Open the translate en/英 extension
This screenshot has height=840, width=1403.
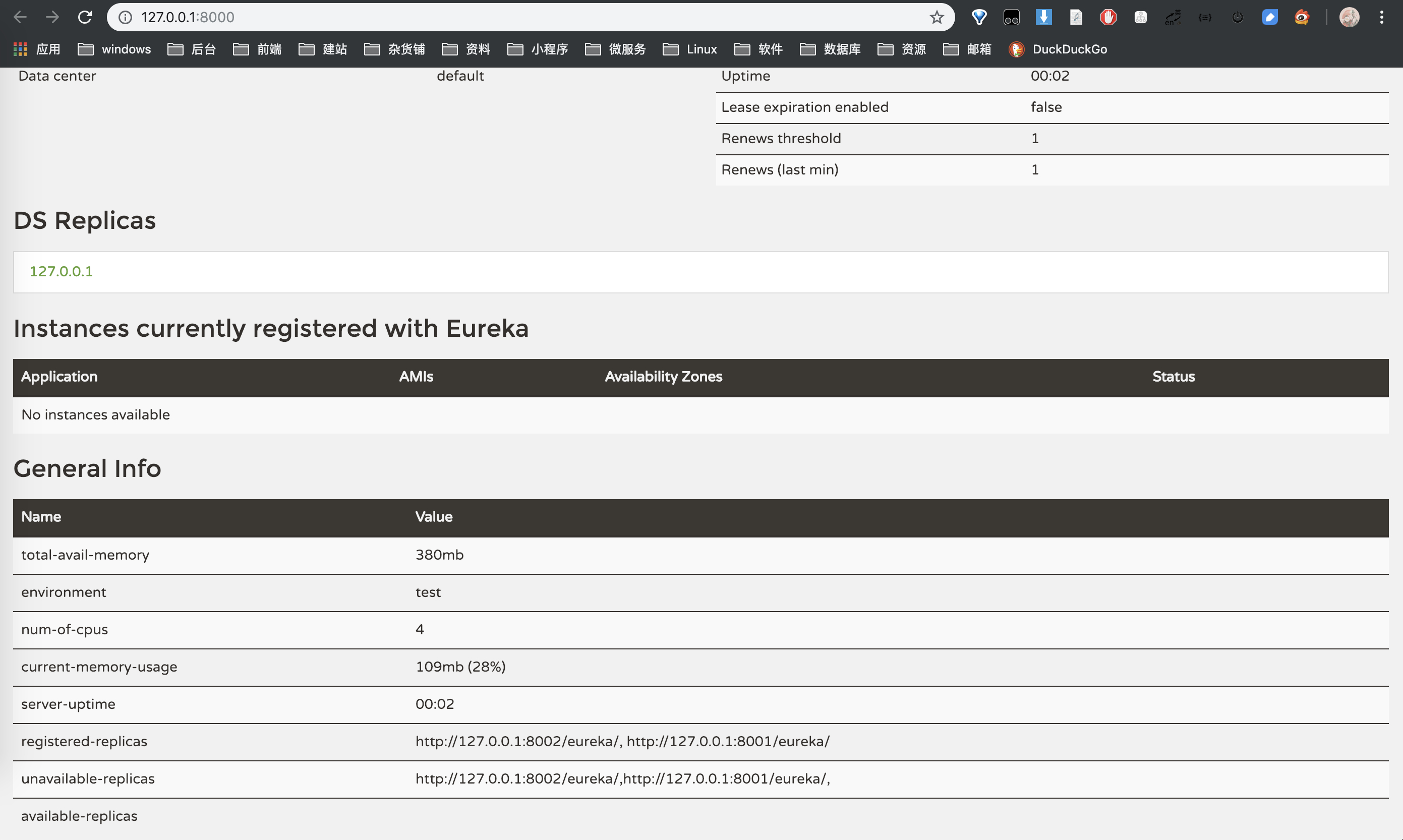pyautogui.click(x=1173, y=17)
